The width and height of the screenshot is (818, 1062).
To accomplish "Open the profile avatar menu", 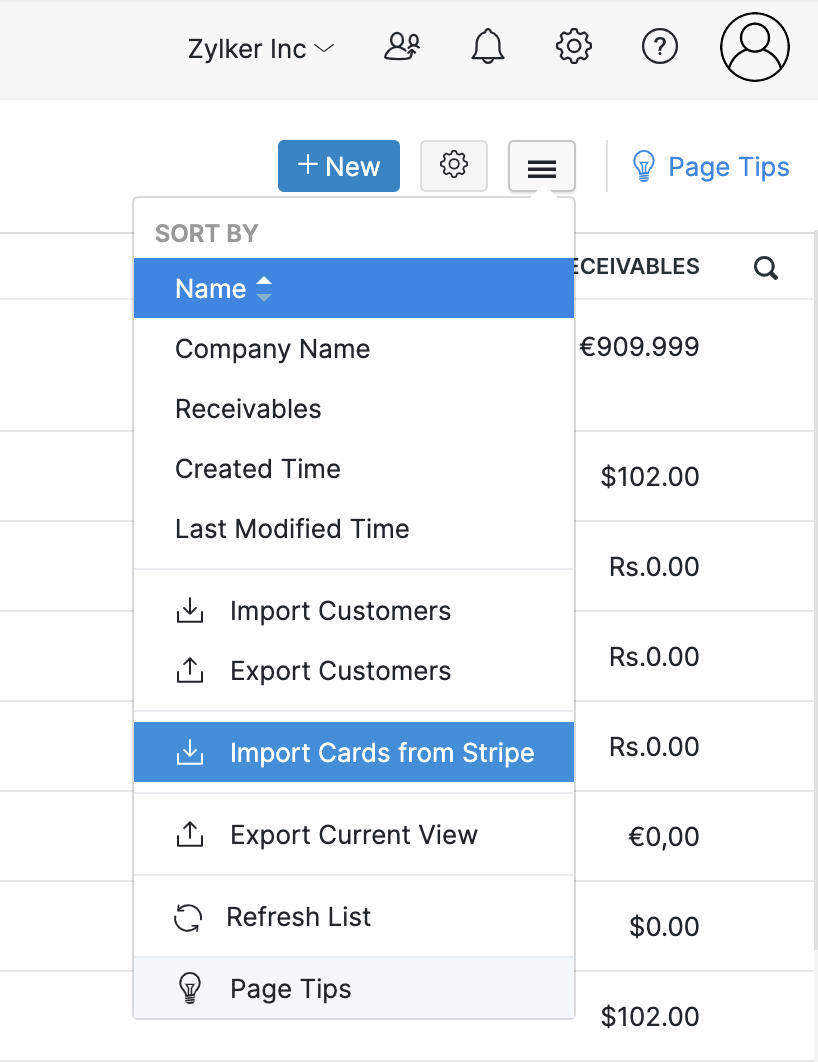I will (754, 46).
